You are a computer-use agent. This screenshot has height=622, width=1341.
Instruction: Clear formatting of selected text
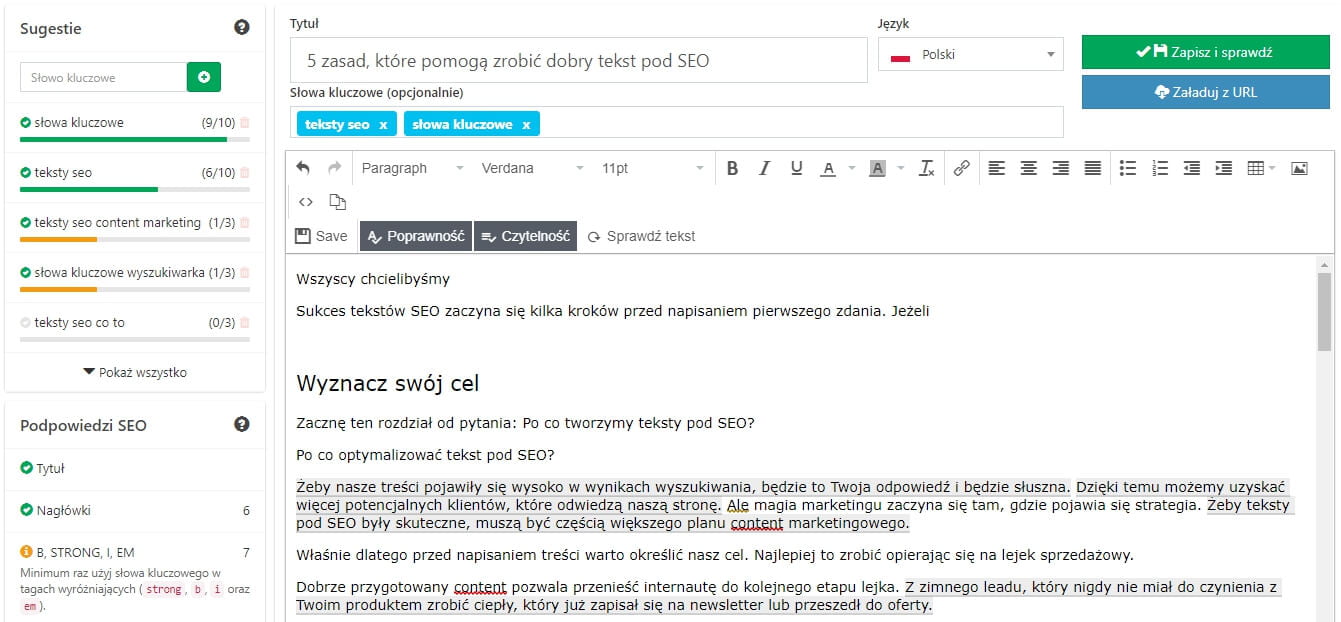click(926, 168)
